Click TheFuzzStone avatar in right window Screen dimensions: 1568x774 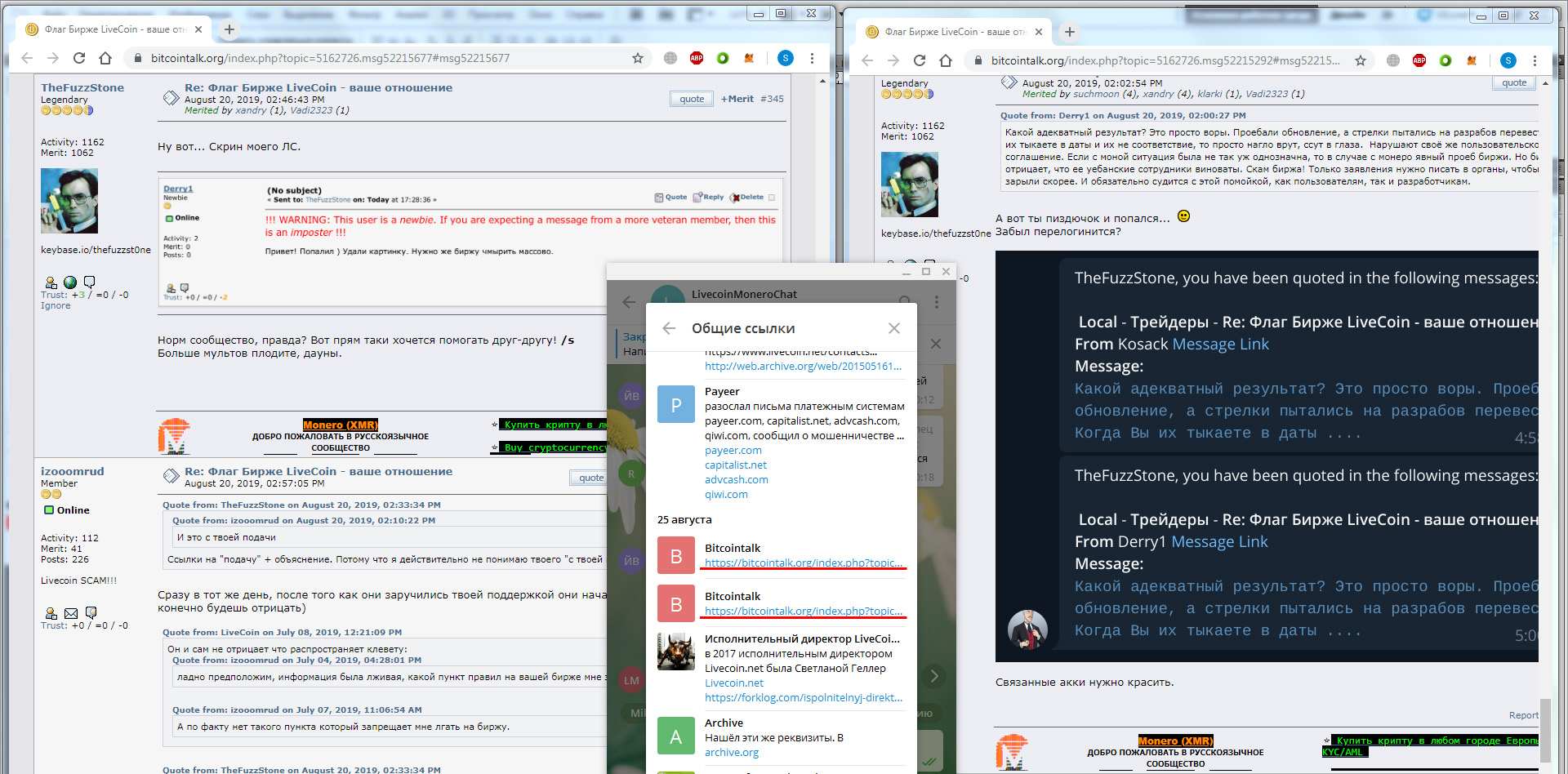tap(910, 185)
